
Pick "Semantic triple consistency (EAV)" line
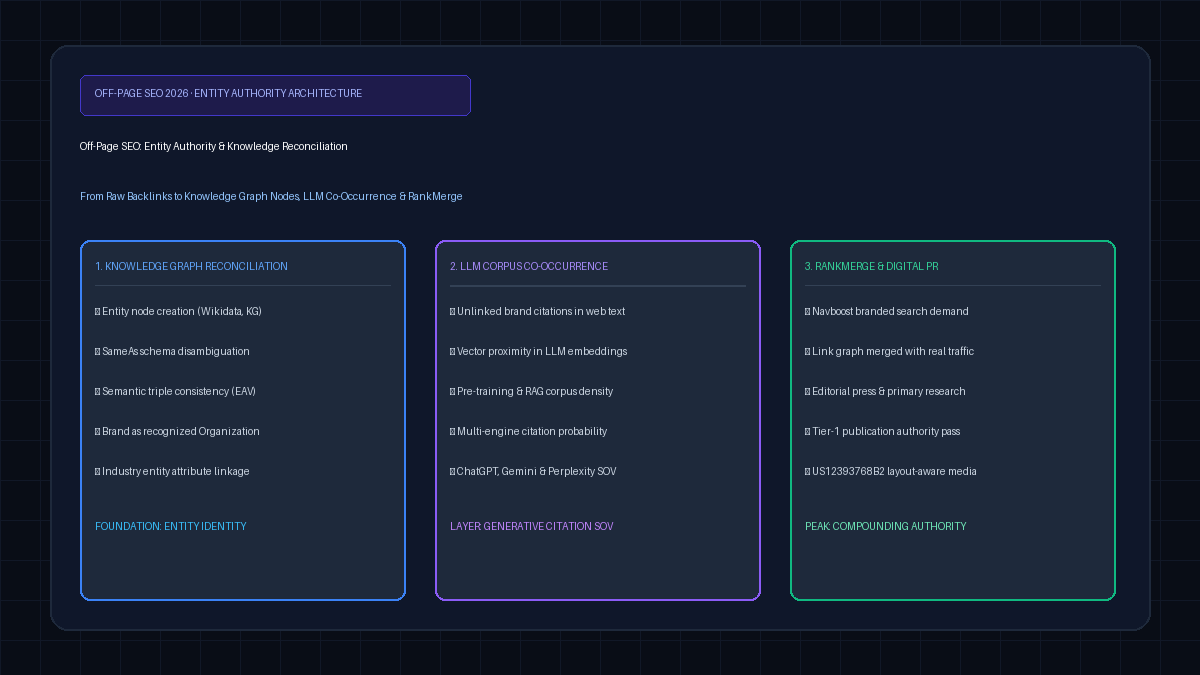coord(175,391)
